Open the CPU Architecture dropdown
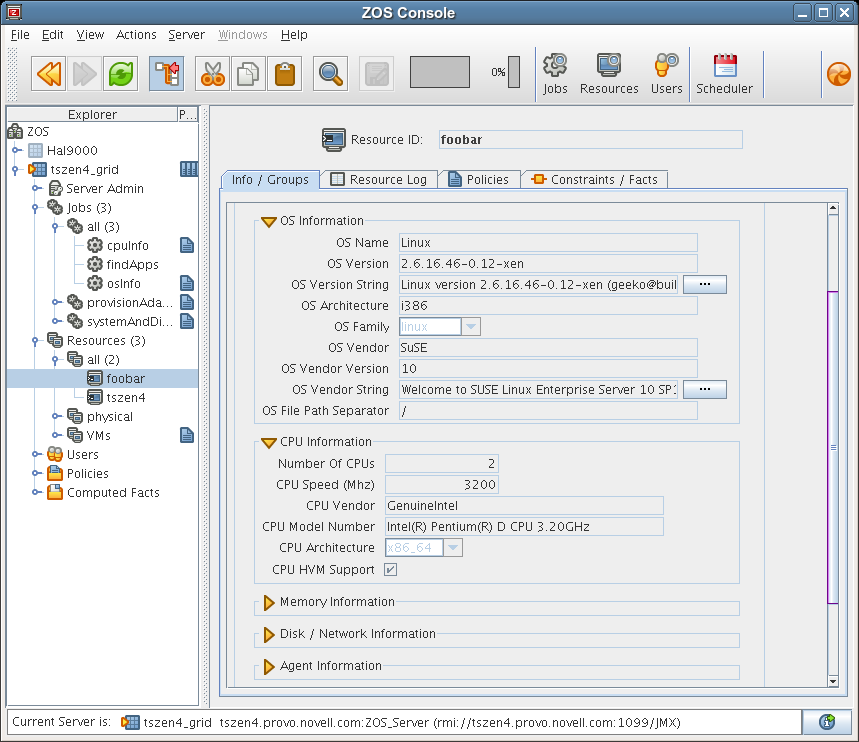This screenshot has height=742, width=859. pos(453,548)
